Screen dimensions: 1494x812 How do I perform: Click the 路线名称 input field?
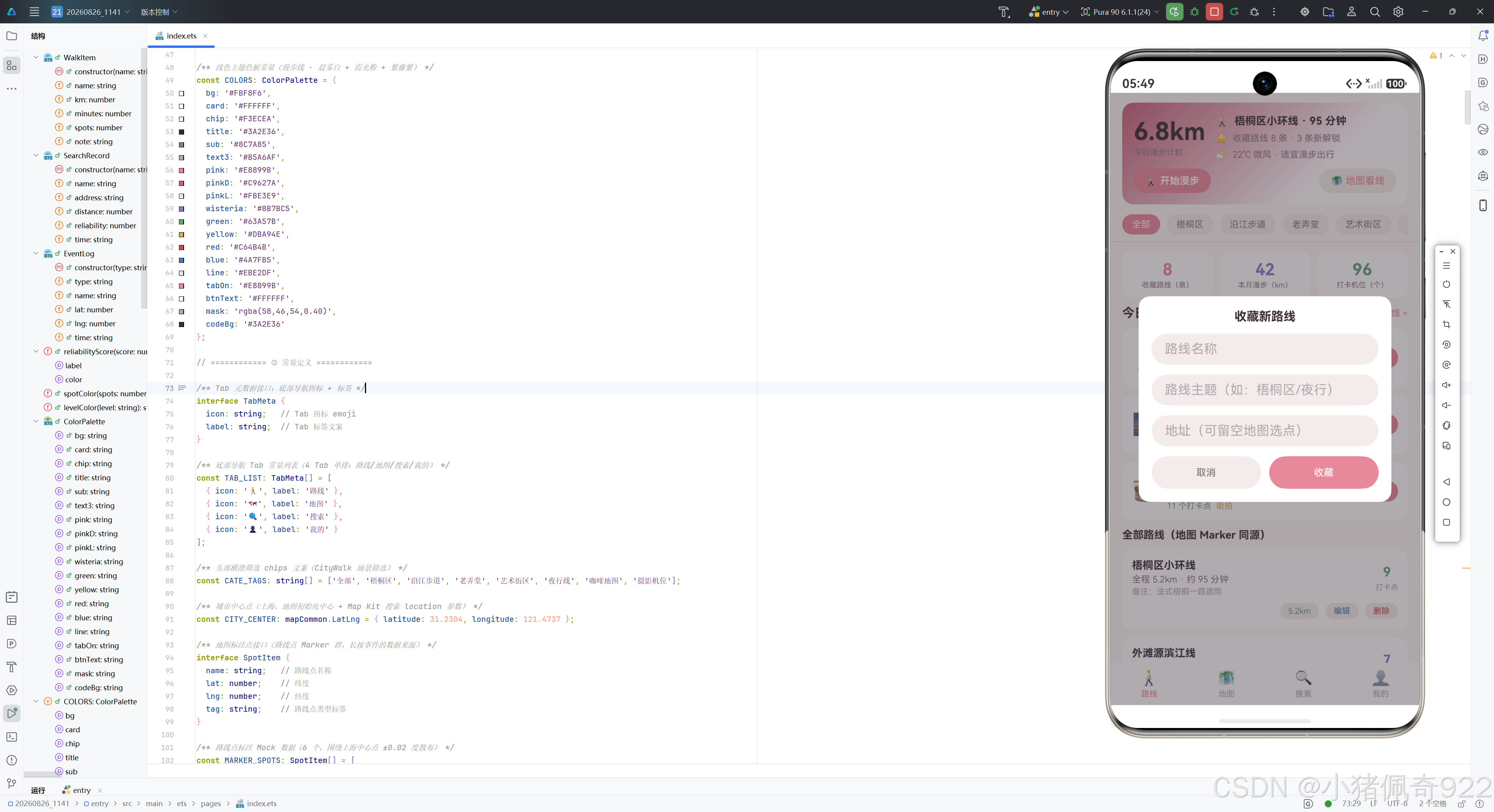pyautogui.click(x=1264, y=349)
